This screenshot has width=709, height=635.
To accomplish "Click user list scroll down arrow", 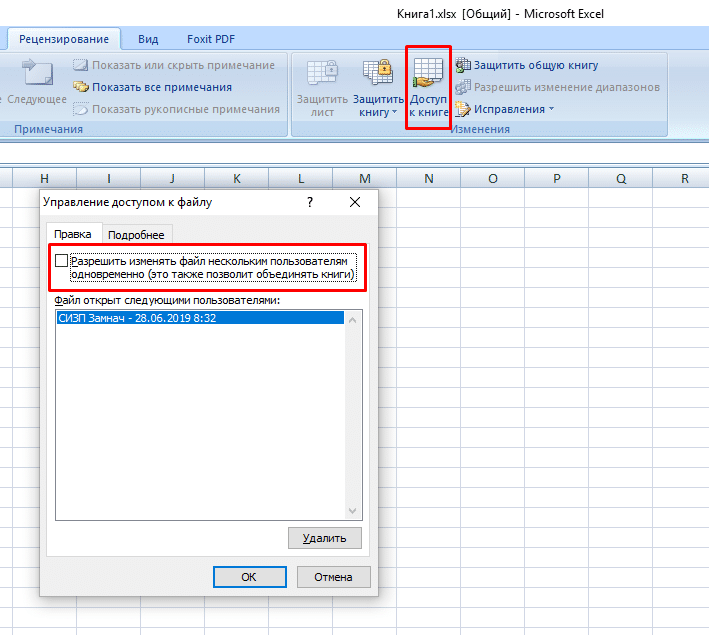I will [x=353, y=511].
